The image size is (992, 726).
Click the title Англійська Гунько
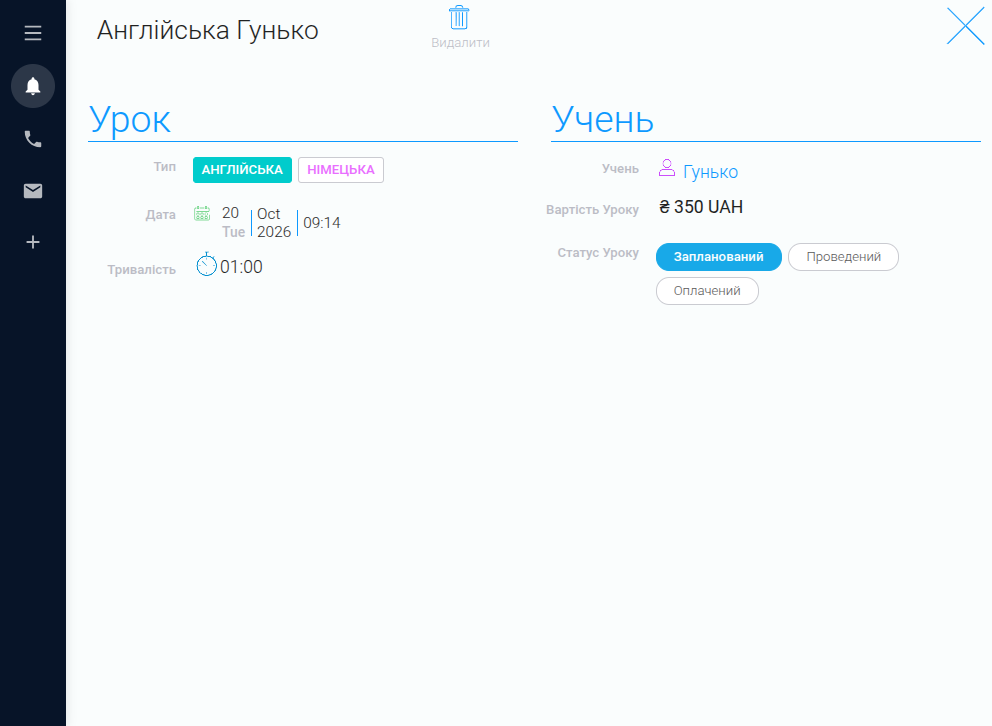pos(208,30)
